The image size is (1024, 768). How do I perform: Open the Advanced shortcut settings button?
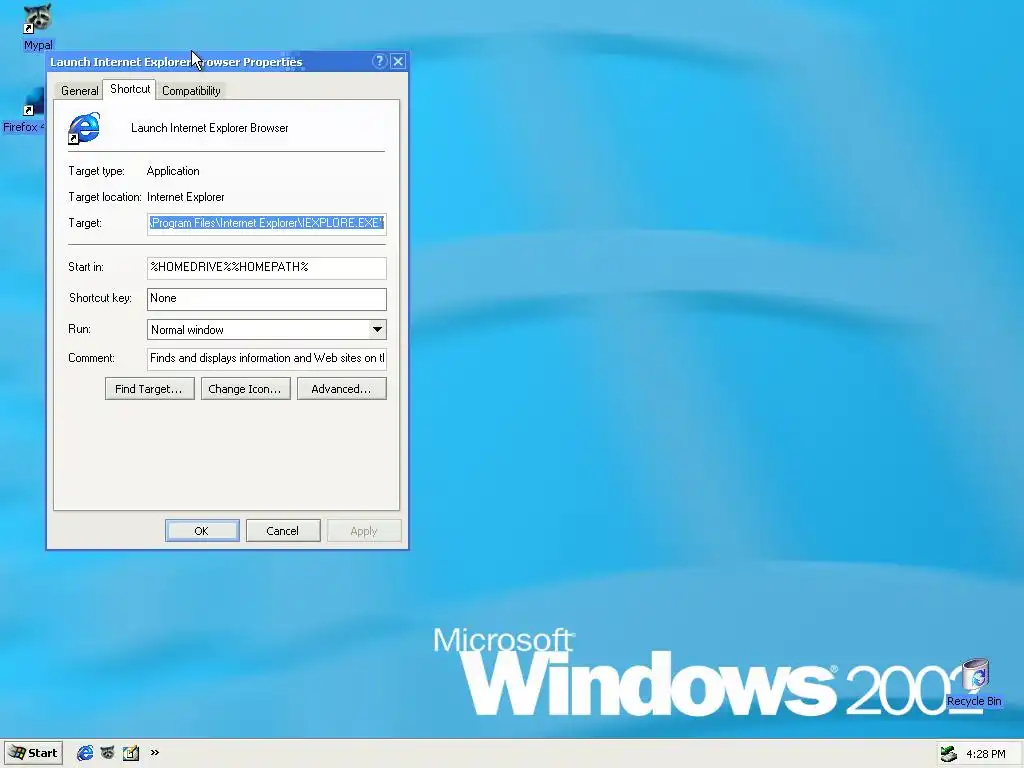(x=342, y=389)
